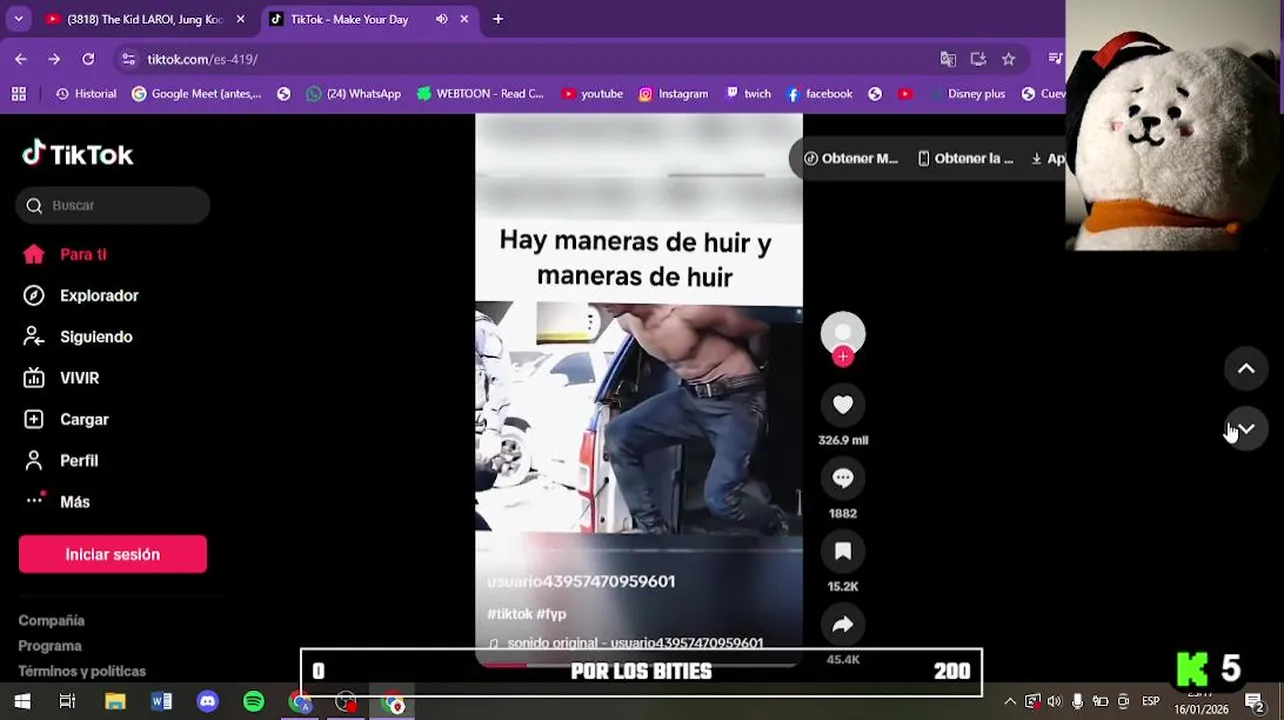Close the TikTok tab
The height and width of the screenshot is (720, 1284).
(x=464, y=19)
